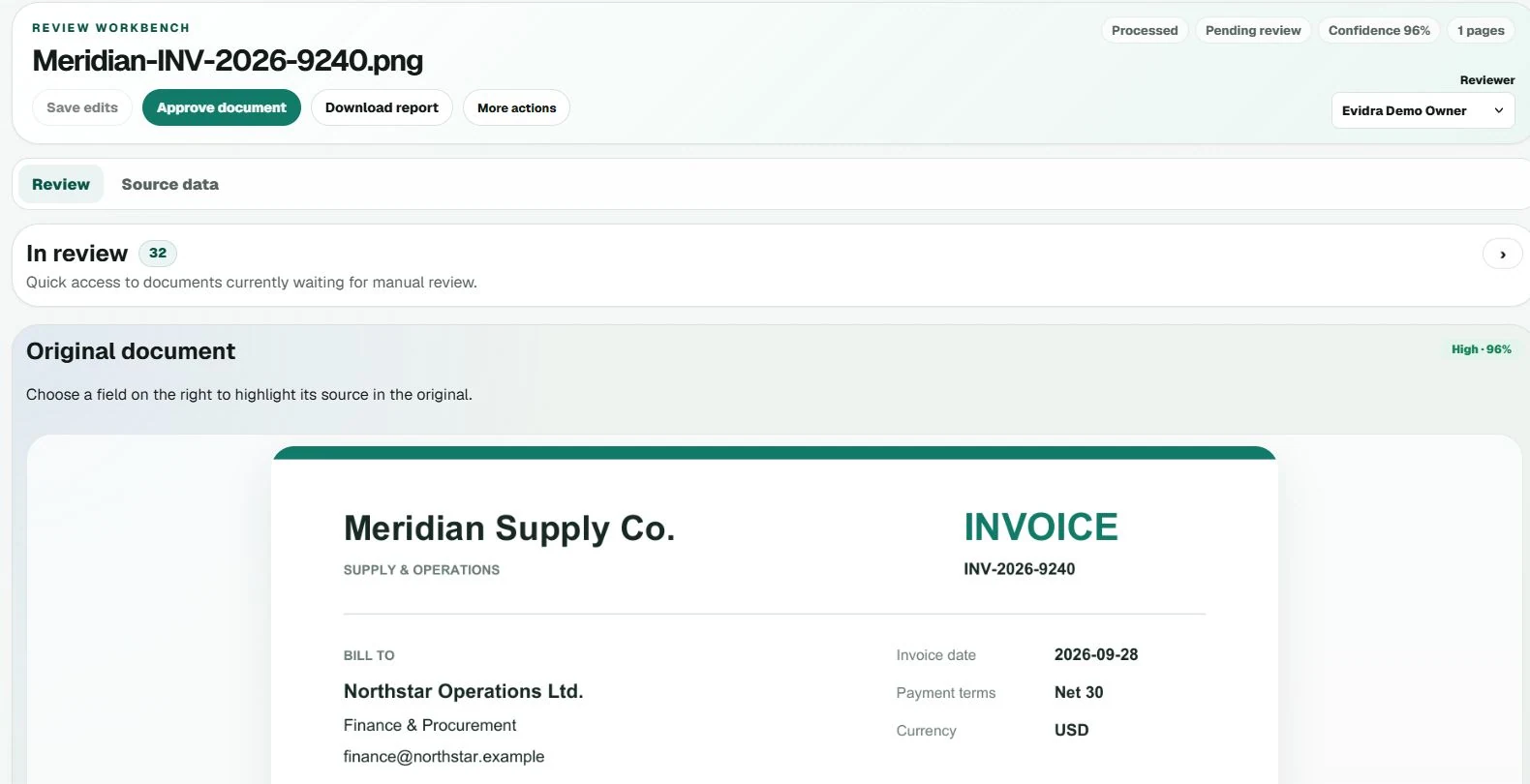1530x784 pixels.
Task: Click the Payment terms label
Action: 945,693
